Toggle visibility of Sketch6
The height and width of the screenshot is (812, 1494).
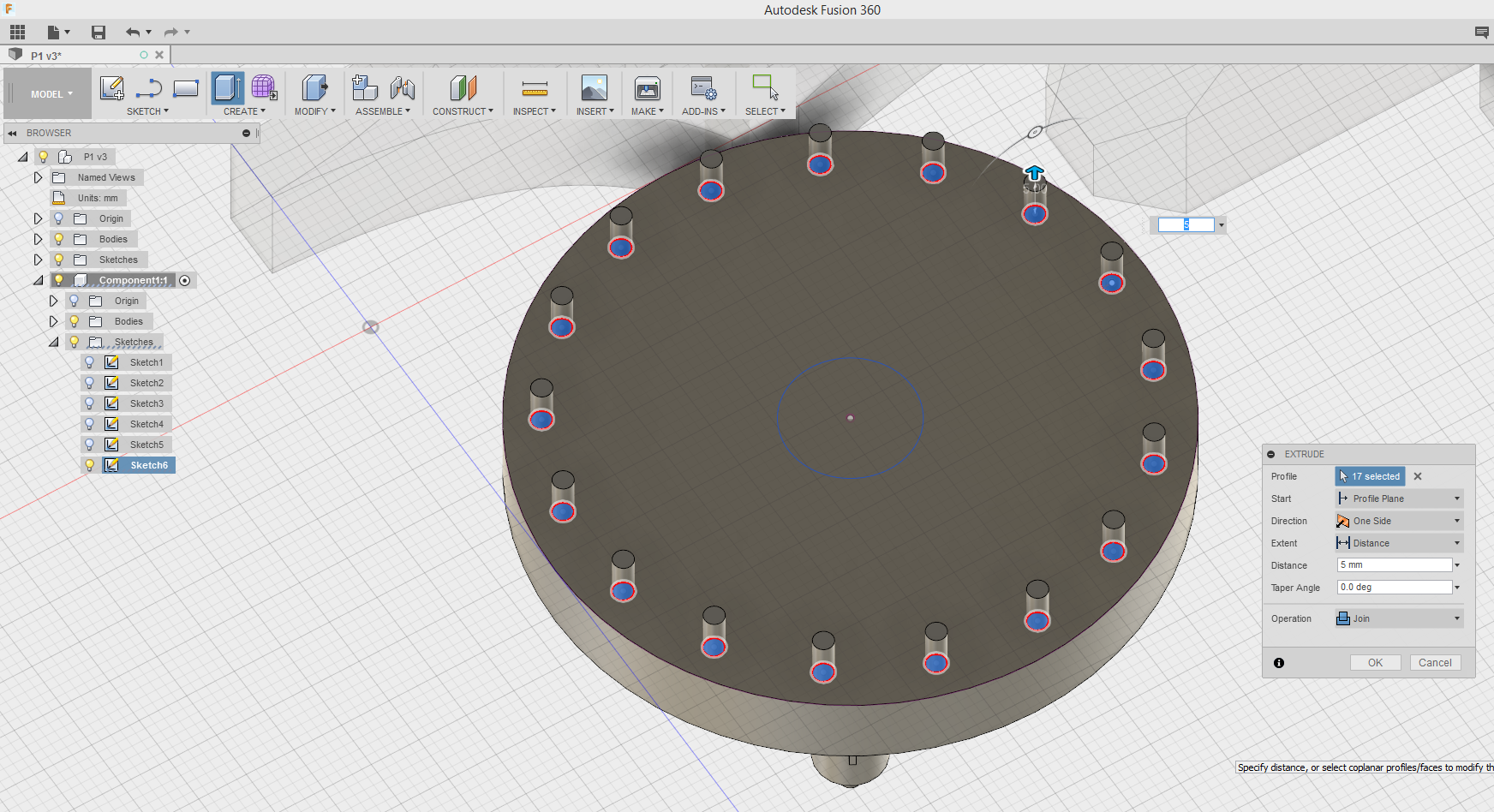90,465
